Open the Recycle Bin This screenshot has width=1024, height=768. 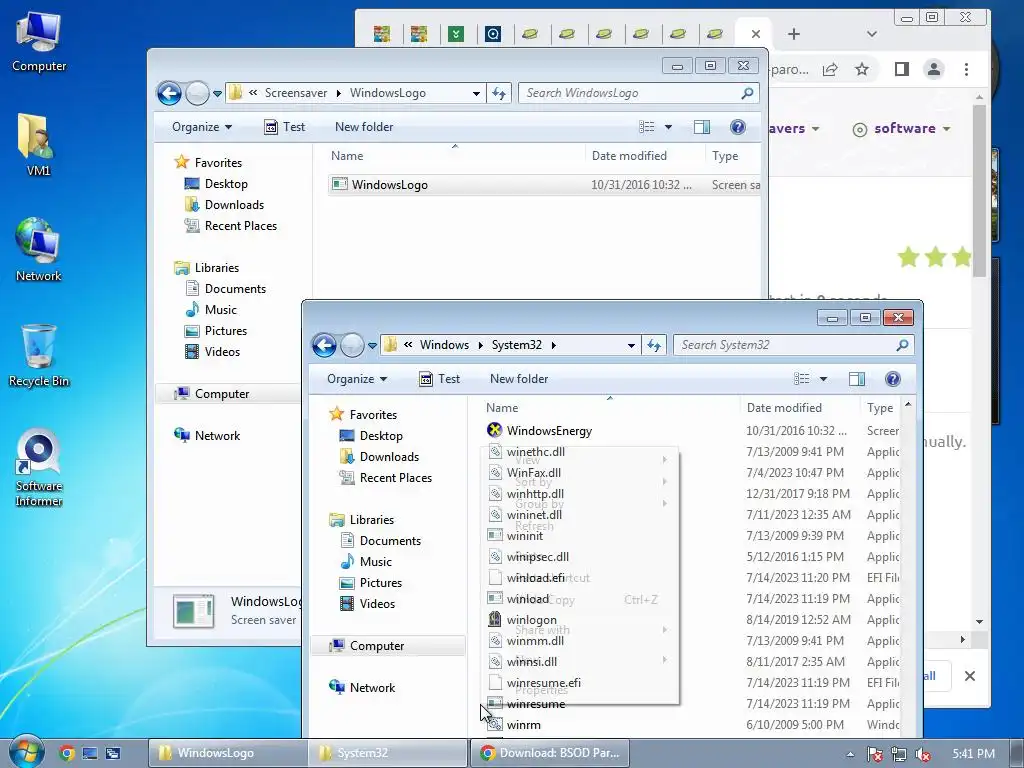coord(39,355)
